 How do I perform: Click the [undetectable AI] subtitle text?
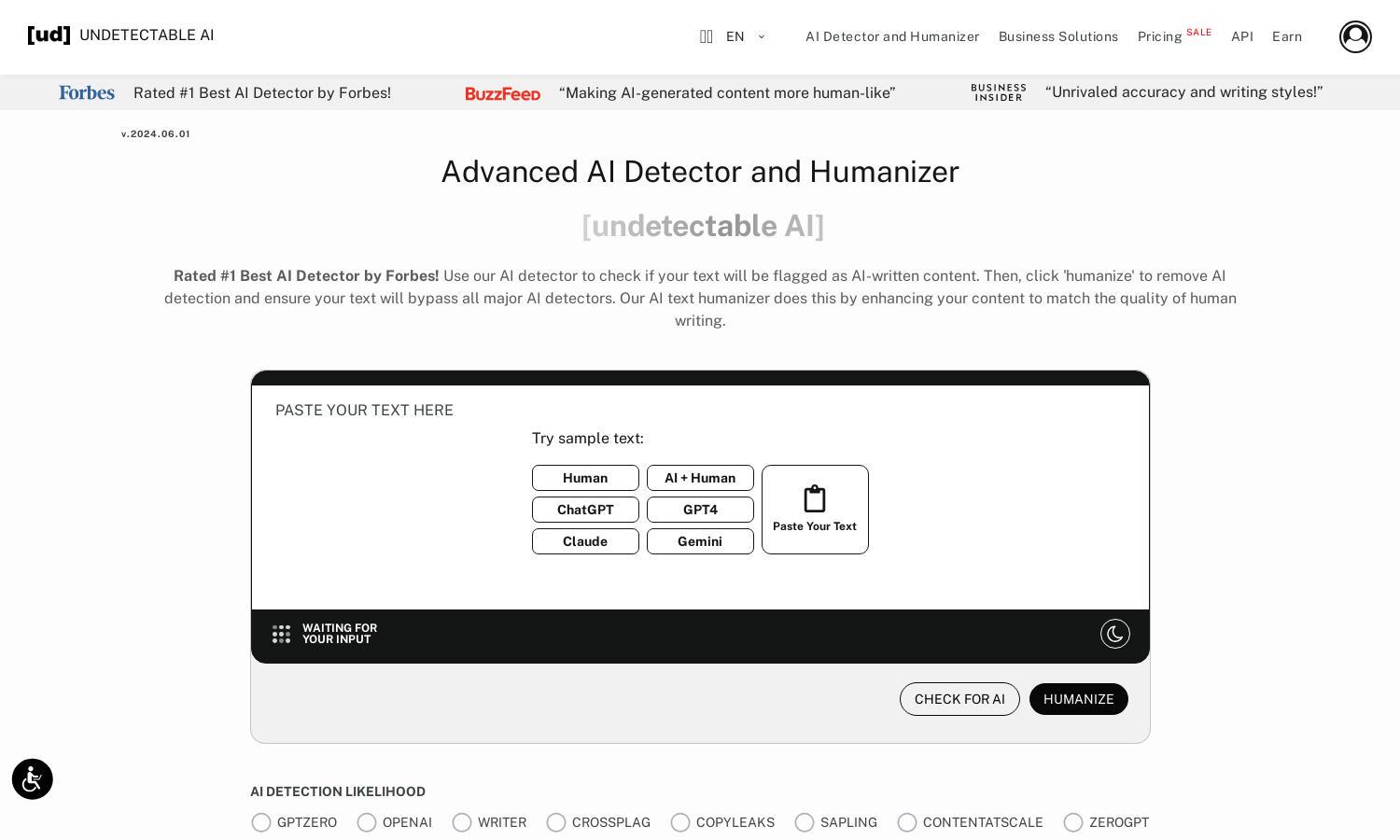click(x=702, y=226)
